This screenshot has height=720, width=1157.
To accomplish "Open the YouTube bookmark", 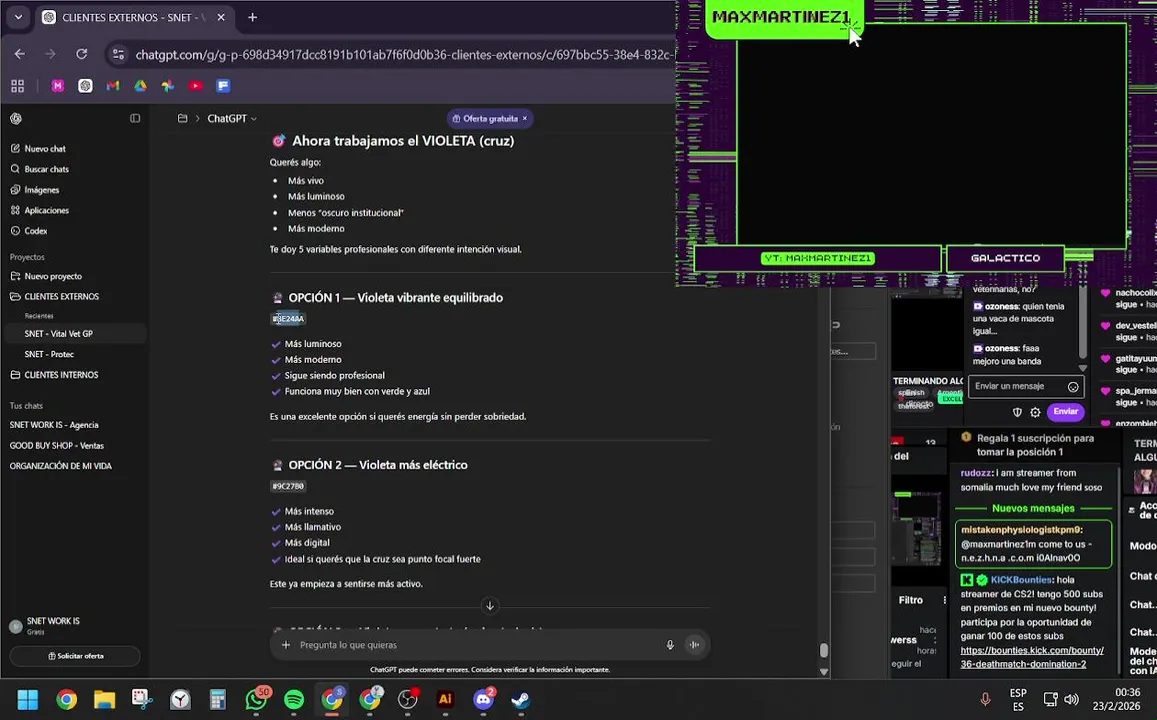I will pos(196,86).
